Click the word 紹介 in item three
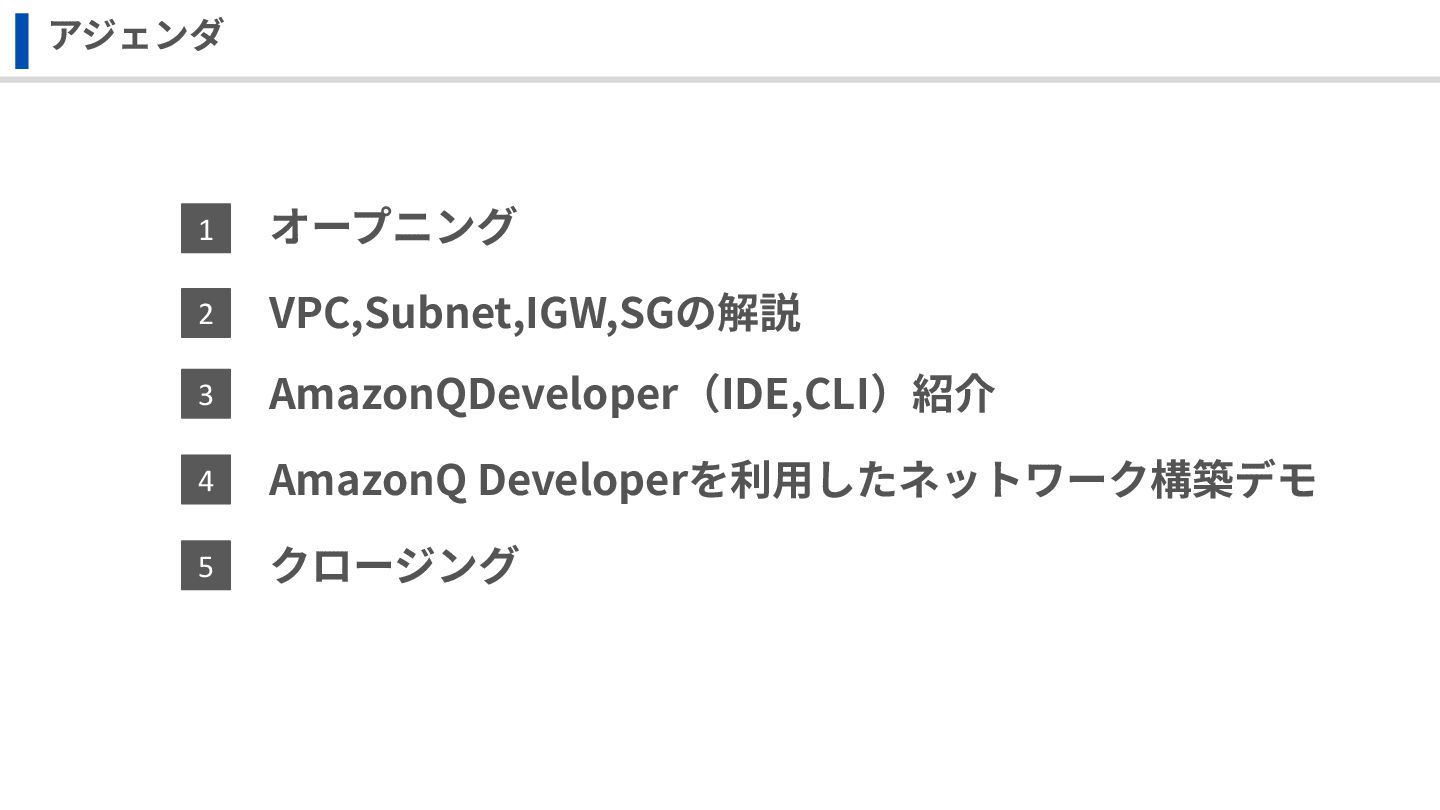Viewport: 1440px width, 810px height. [x=954, y=394]
